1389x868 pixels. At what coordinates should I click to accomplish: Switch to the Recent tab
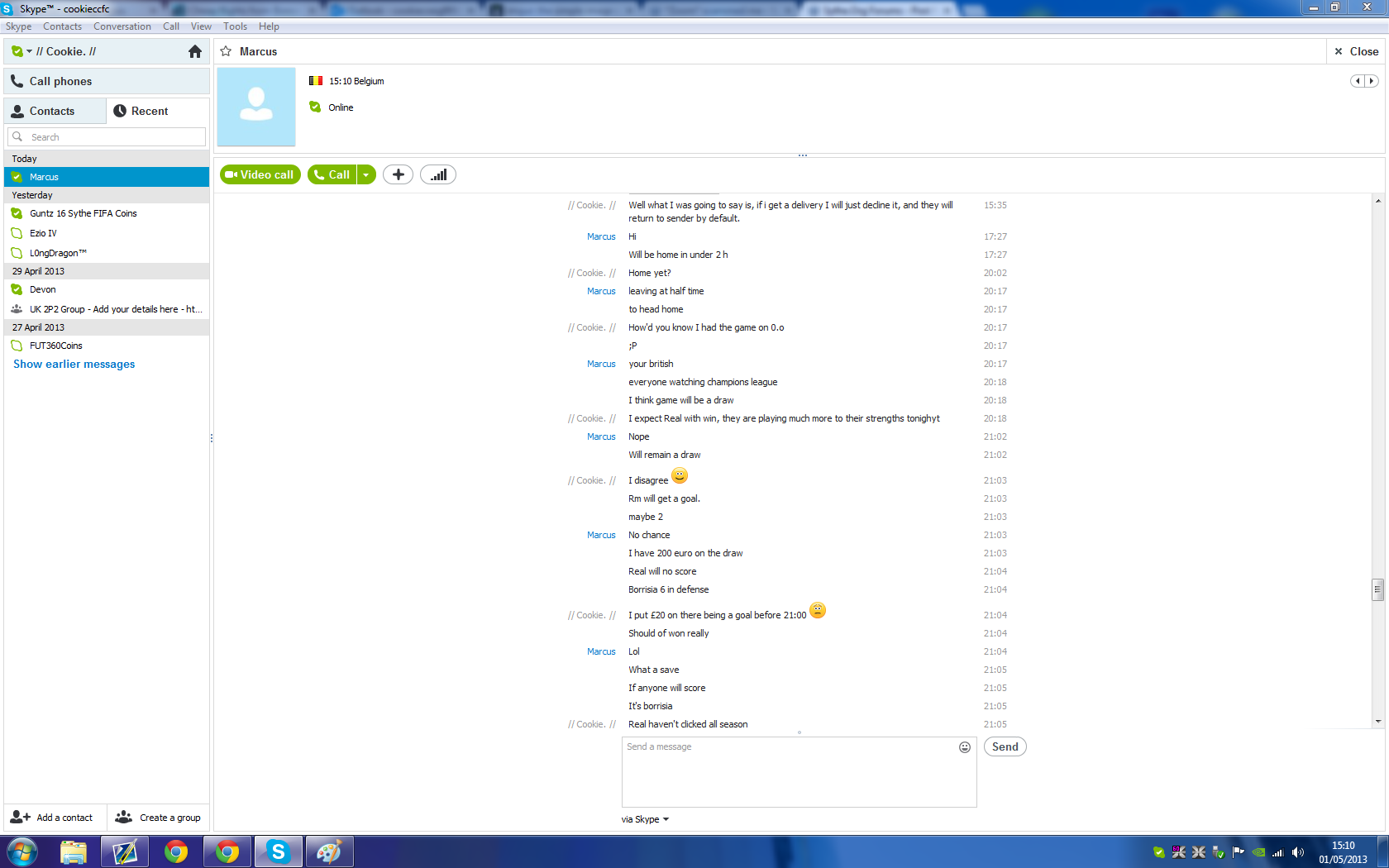pyautogui.click(x=157, y=111)
